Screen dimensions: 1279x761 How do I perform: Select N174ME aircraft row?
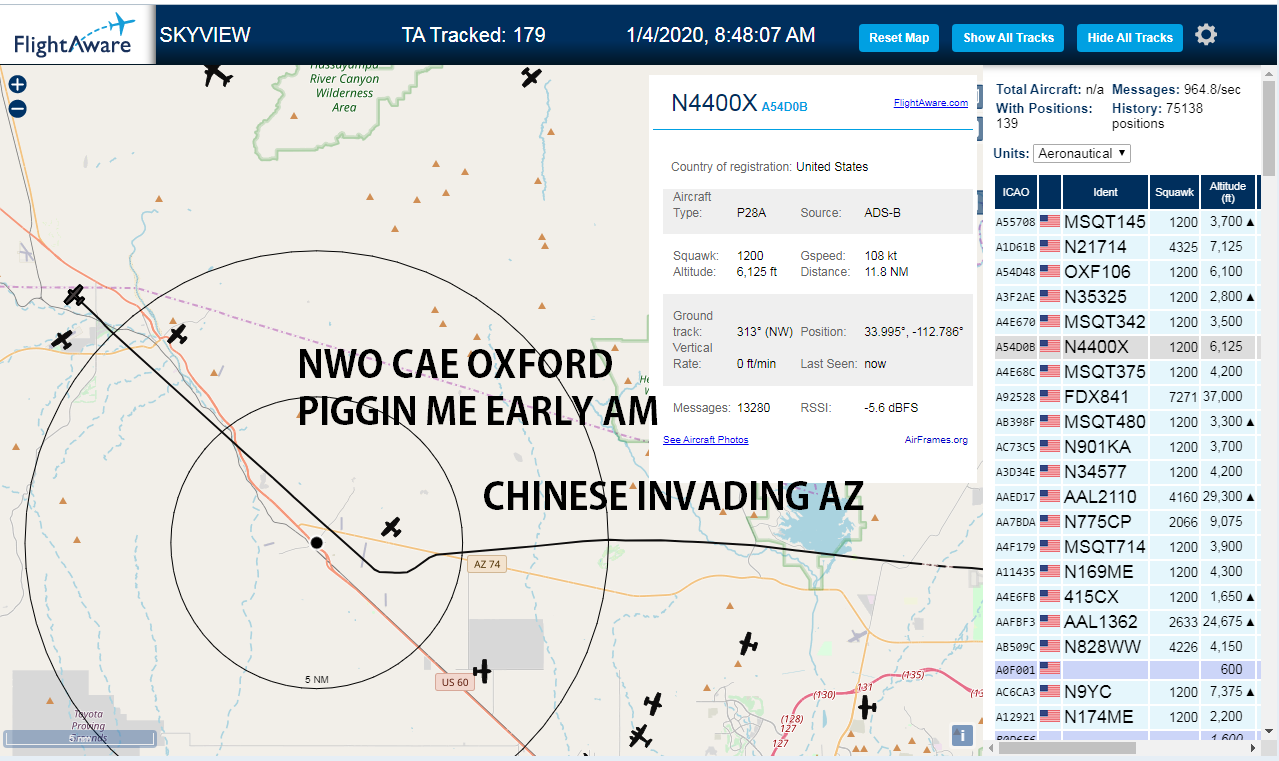1126,717
